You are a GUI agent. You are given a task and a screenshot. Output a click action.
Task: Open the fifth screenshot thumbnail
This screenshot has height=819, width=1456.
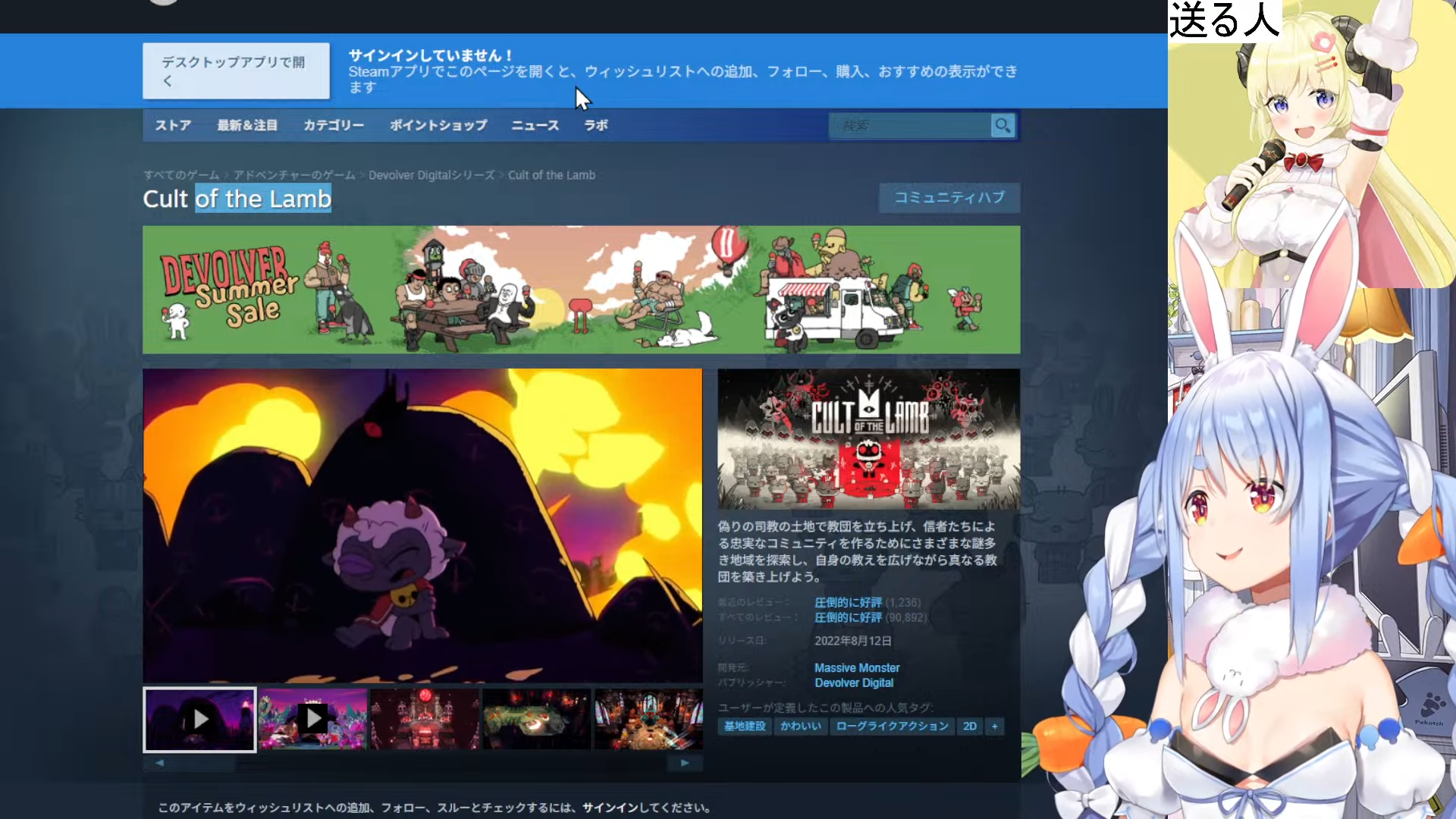point(648,718)
